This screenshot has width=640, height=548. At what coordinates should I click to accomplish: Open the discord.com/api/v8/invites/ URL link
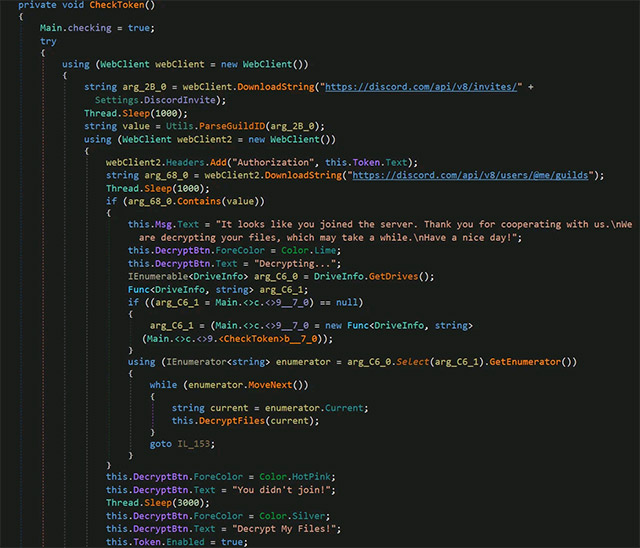coord(421,87)
